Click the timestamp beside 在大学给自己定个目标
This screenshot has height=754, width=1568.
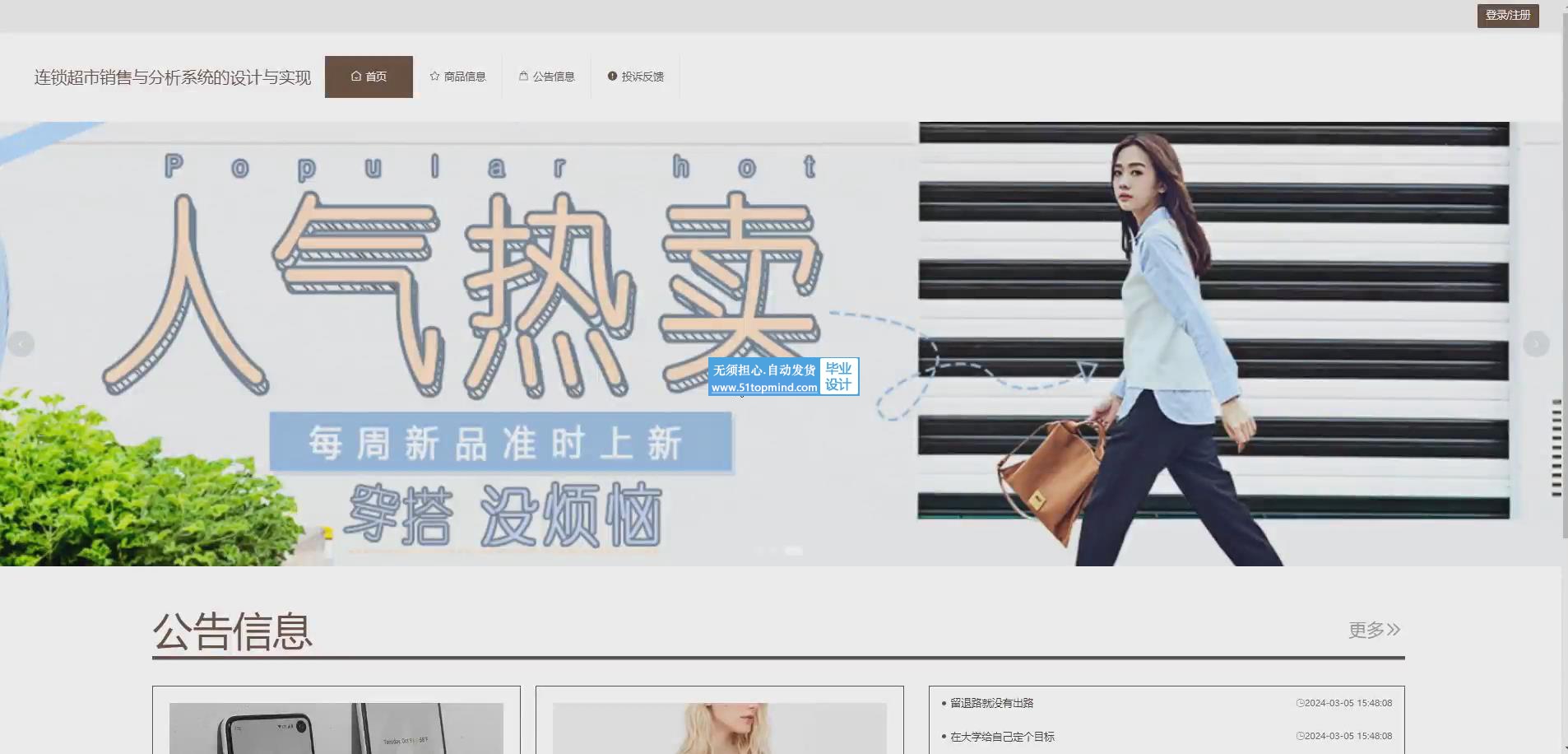pos(1344,736)
